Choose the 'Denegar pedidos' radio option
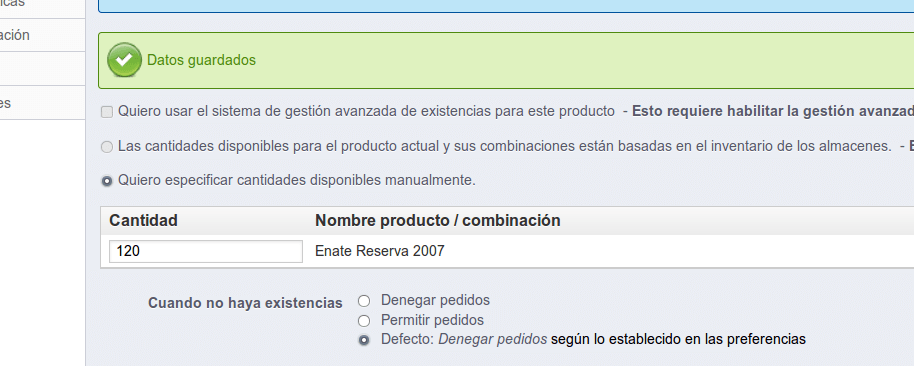The image size is (914, 366). pos(364,301)
